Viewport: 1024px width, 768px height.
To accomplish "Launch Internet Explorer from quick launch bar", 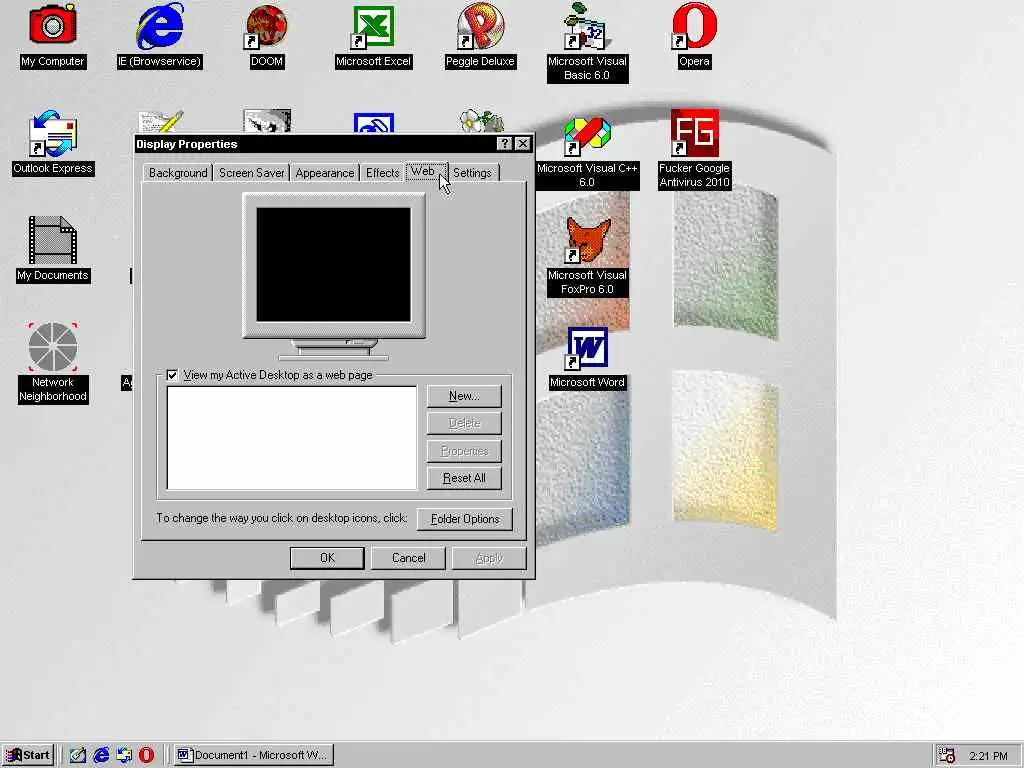I will [x=101, y=755].
